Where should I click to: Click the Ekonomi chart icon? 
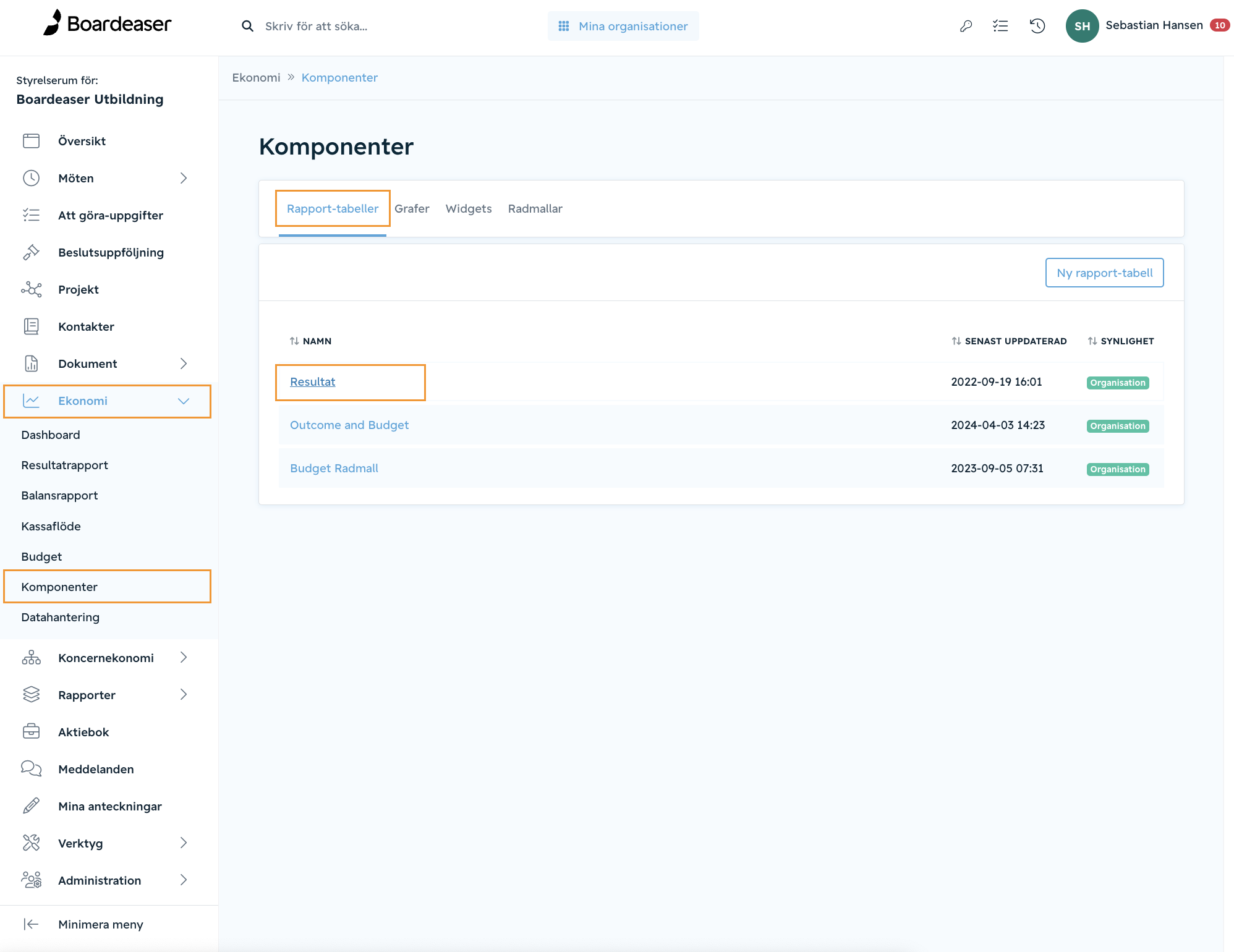click(31, 401)
